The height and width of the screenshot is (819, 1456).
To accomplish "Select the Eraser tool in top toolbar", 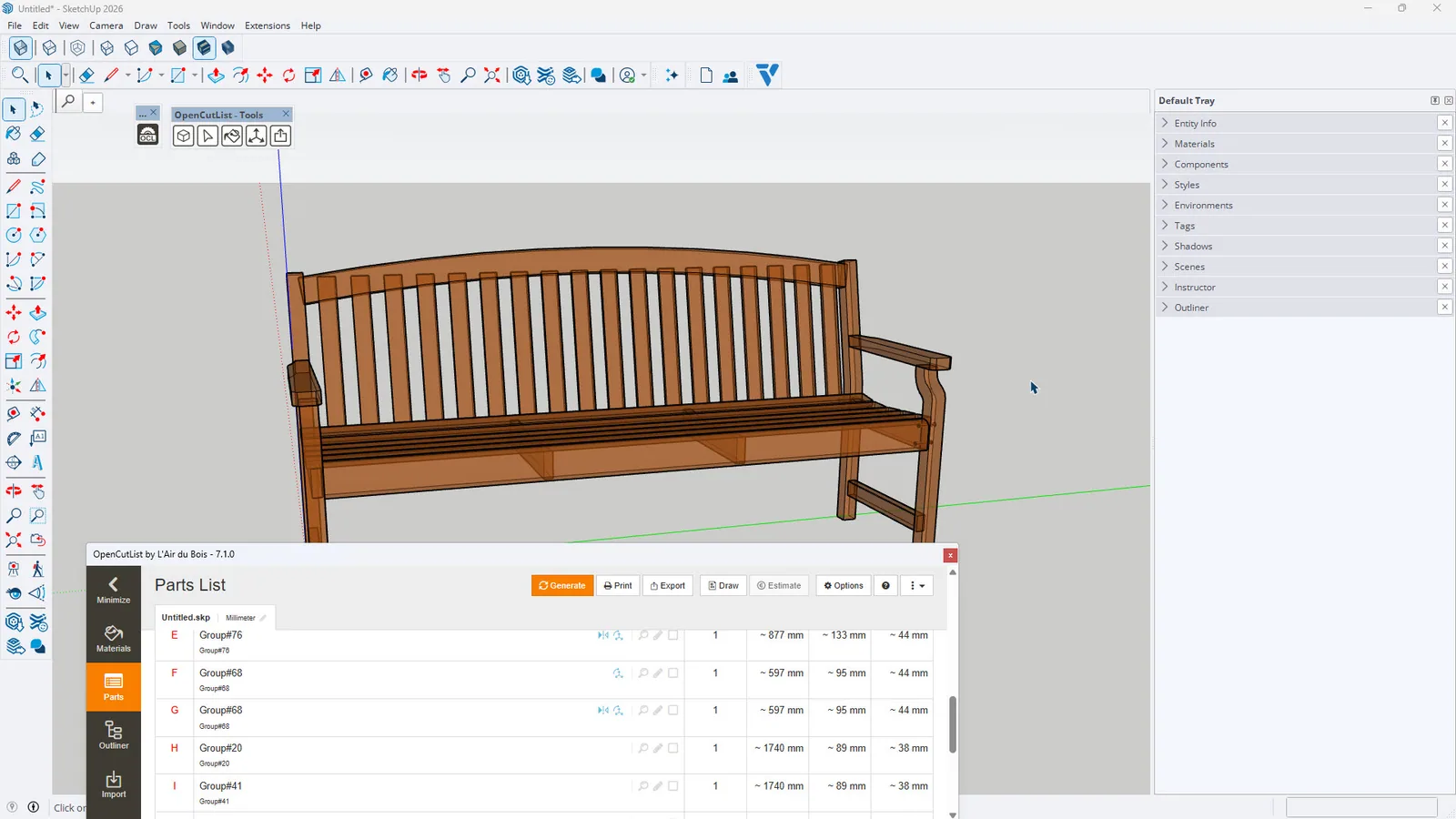I will click(86, 76).
